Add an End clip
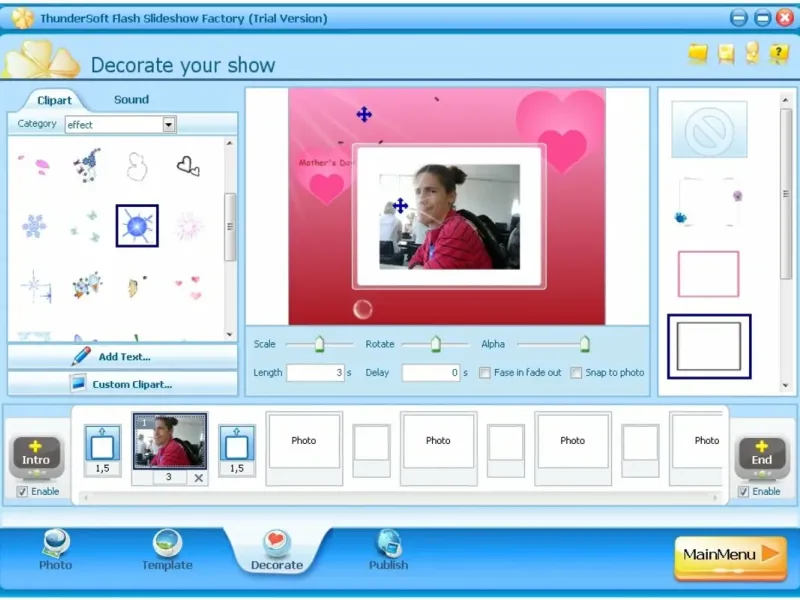The image size is (800, 600). tap(762, 456)
